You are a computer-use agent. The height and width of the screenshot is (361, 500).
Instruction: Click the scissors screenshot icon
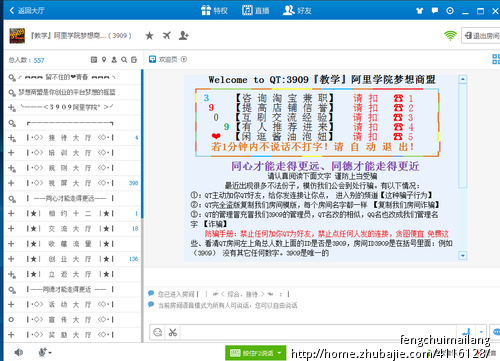[x=173, y=332]
